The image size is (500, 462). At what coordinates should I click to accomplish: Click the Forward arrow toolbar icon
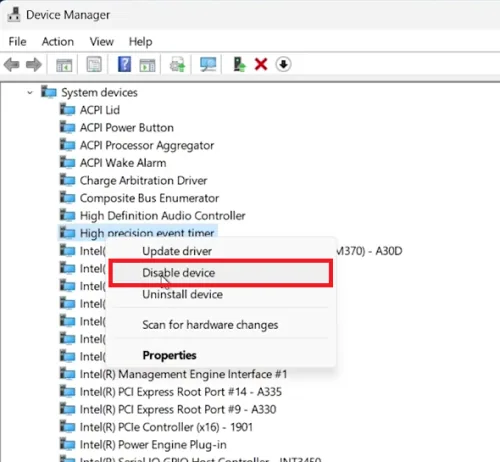click(34, 64)
